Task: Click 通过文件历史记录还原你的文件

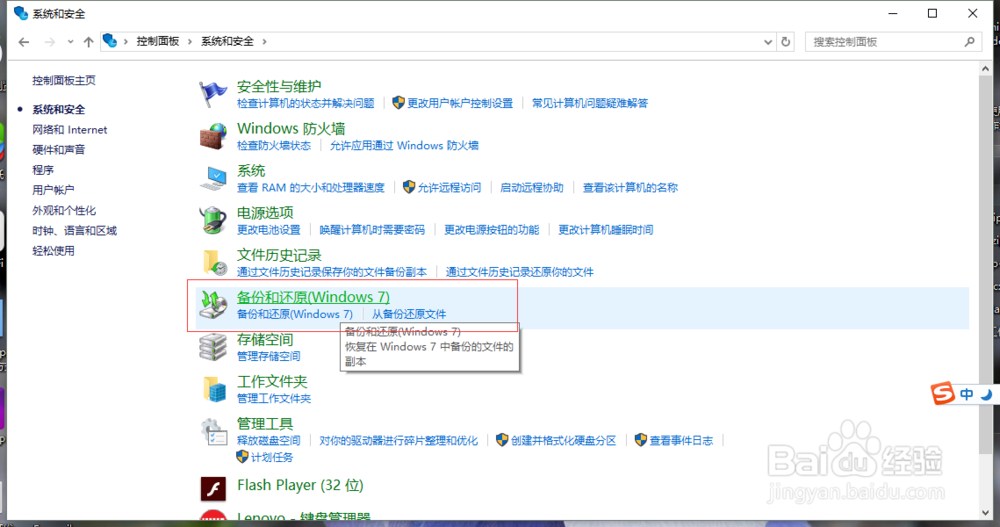Action: point(520,272)
